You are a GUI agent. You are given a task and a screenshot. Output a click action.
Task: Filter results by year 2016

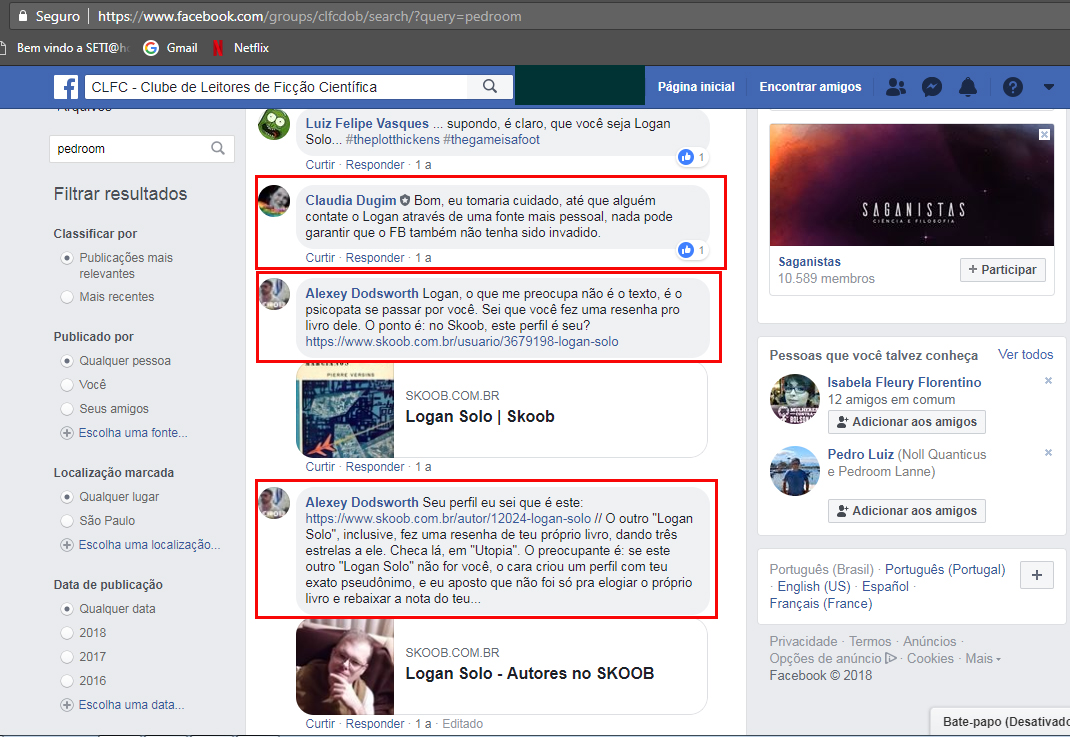66,681
